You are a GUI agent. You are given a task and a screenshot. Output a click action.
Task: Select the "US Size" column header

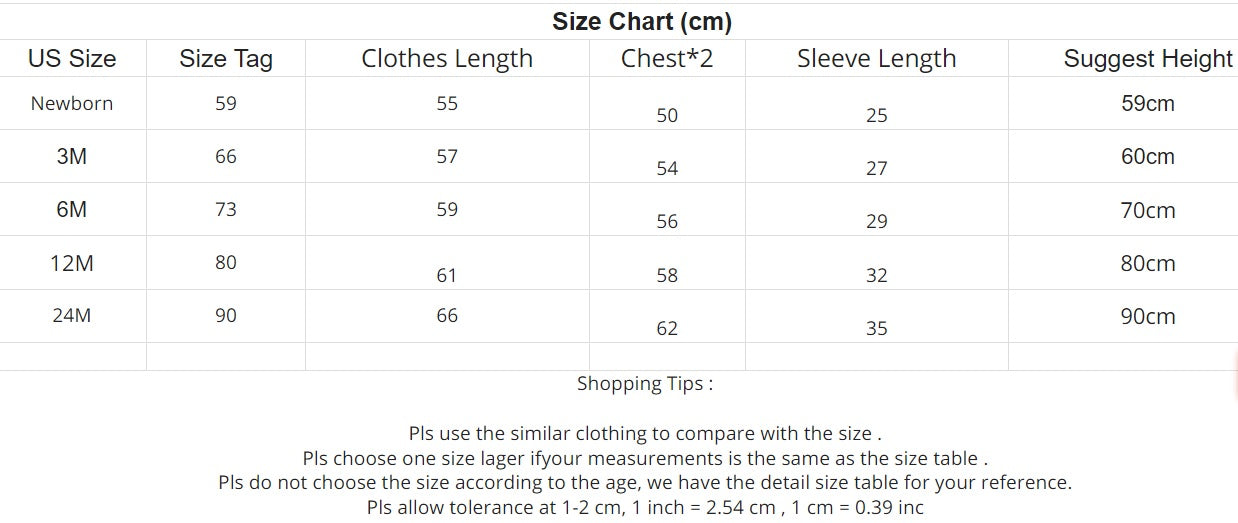(x=72, y=59)
